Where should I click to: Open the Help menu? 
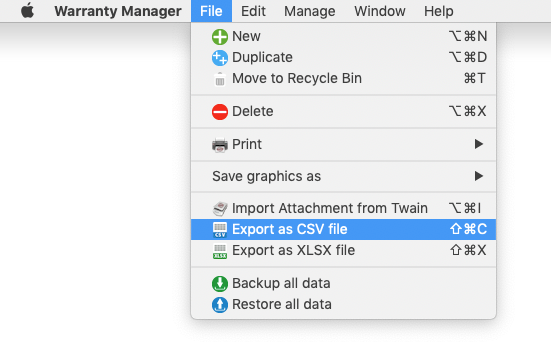click(439, 11)
